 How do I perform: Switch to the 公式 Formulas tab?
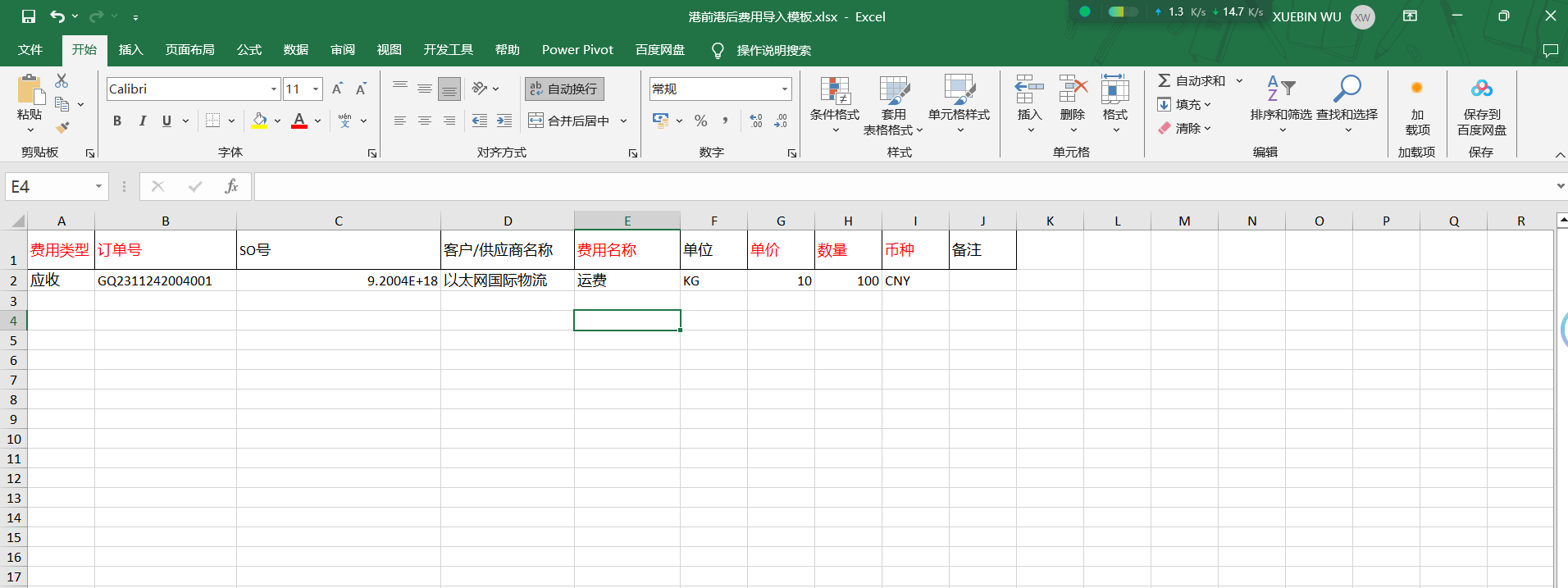pos(248,50)
